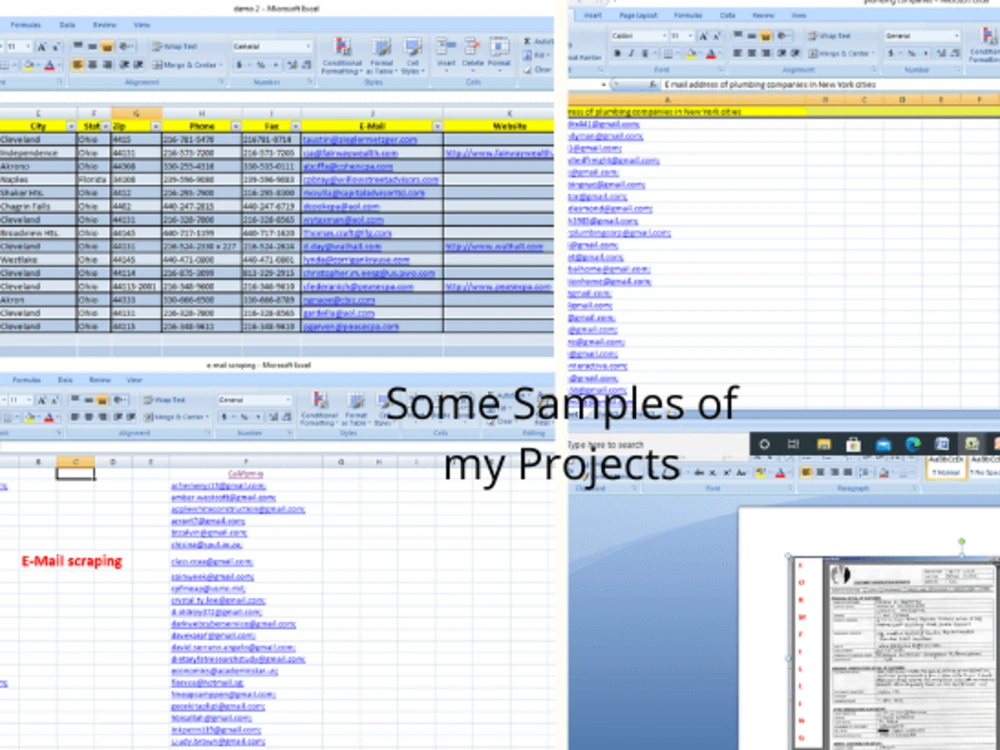The height and width of the screenshot is (750, 1000).
Task: Click Font Color swatch in plumbing companies ribbon
Action: pos(711,54)
